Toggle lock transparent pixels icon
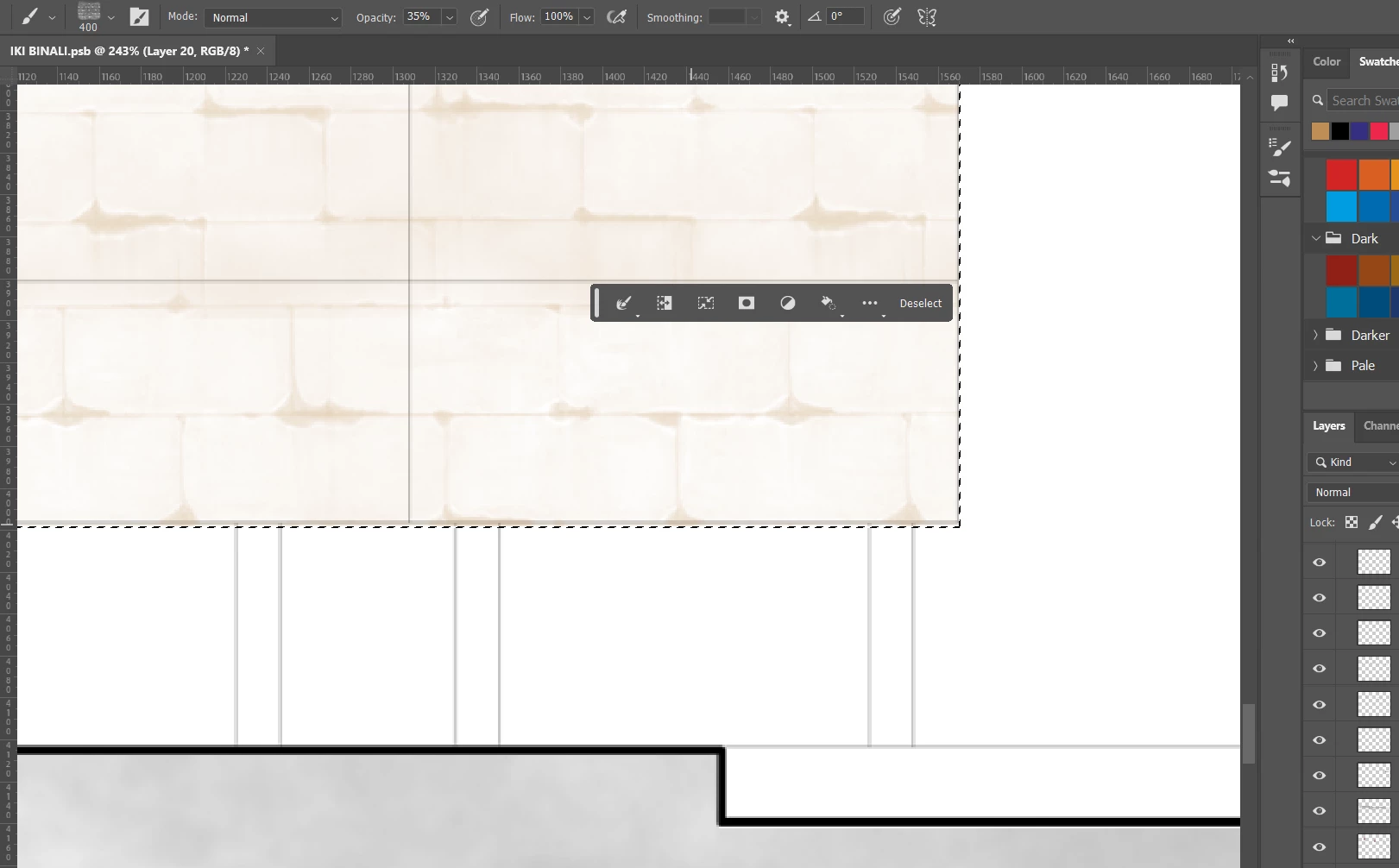Viewport: 1399px width, 868px height. (x=1352, y=522)
